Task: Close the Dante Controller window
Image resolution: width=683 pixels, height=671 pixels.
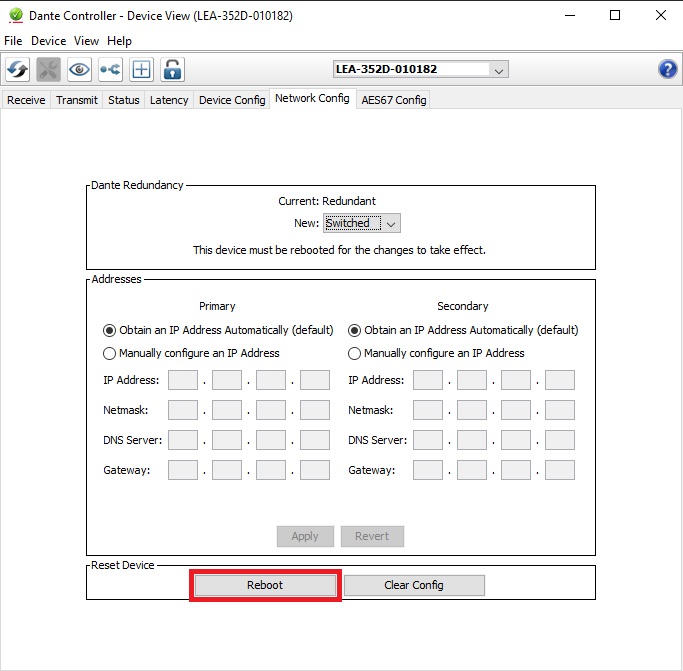Action: [660, 15]
